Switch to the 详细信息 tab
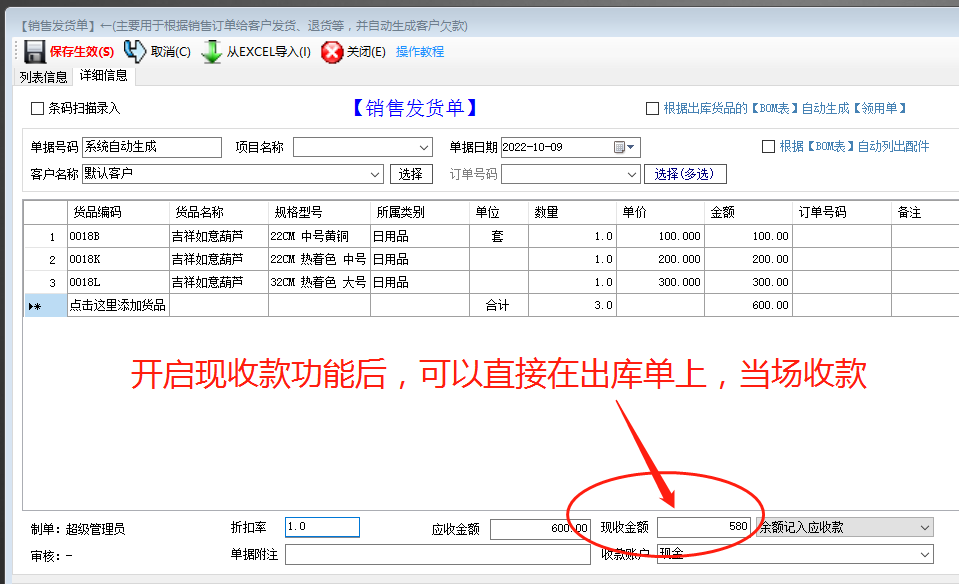This screenshot has width=959, height=584. tap(104, 76)
